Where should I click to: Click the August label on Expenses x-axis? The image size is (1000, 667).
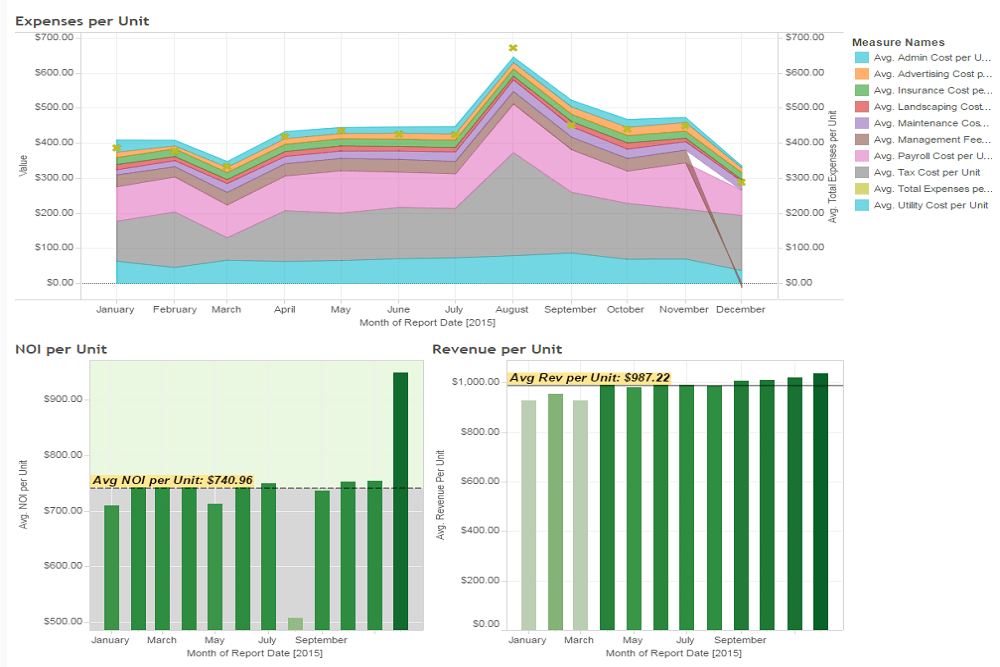(x=512, y=310)
